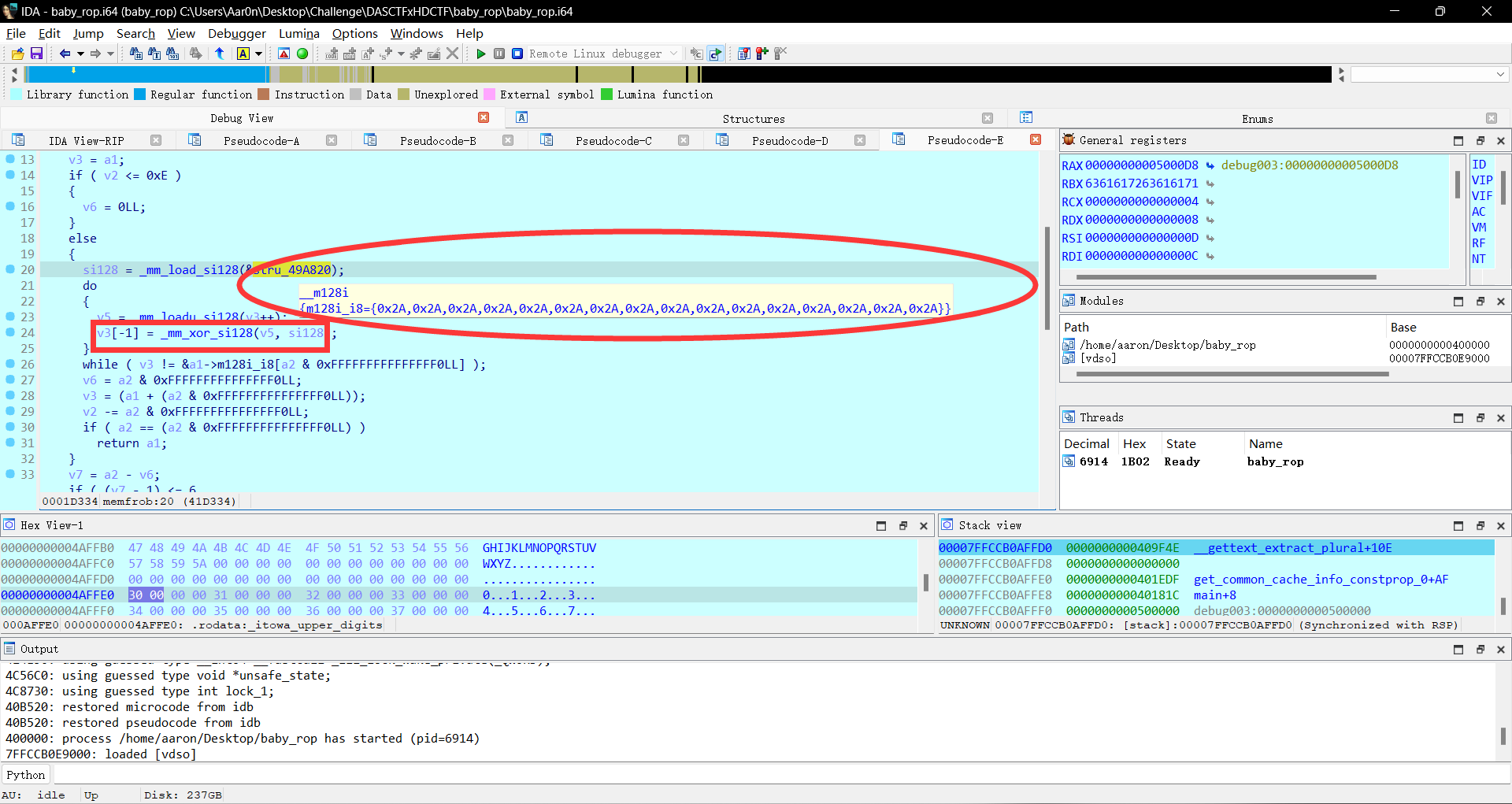Switch to the IDA View-RIP tab
1512x804 pixels.
coord(87,140)
